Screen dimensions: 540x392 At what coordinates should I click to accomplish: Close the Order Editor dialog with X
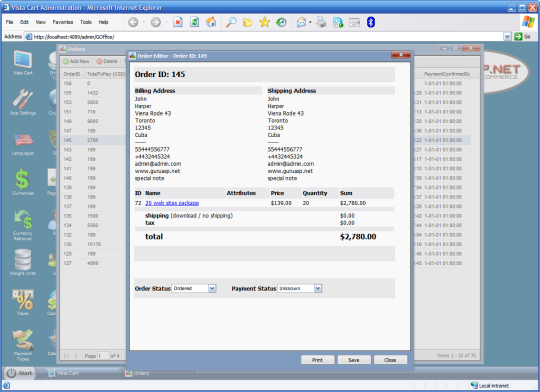[x=401, y=55]
